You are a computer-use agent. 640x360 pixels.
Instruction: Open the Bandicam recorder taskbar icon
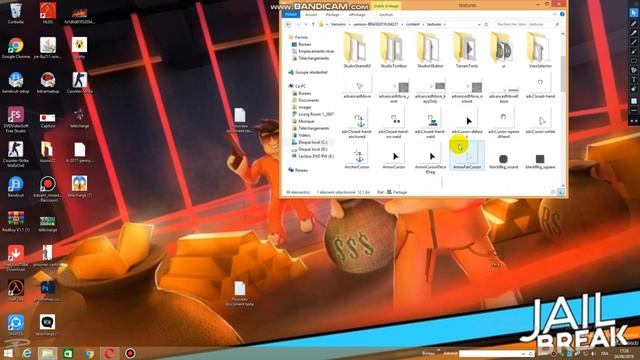point(130,353)
